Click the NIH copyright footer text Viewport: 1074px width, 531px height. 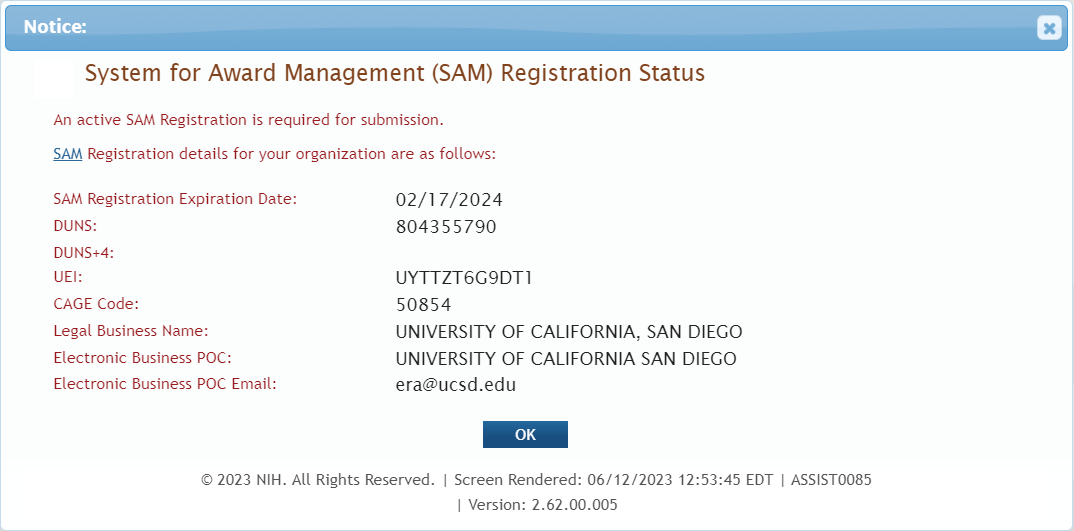pos(318,480)
